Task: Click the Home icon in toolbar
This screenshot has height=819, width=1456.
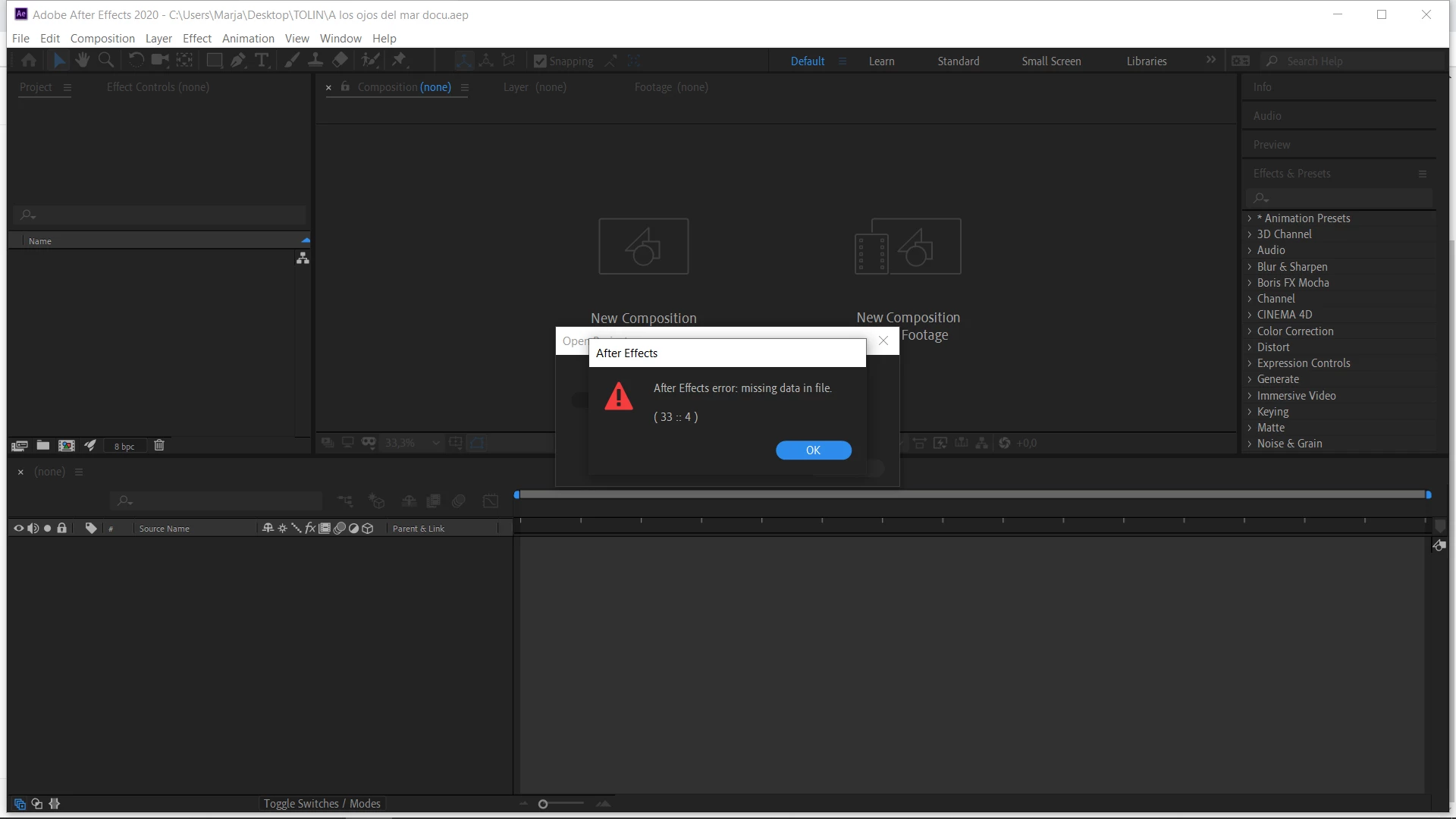Action: point(29,61)
